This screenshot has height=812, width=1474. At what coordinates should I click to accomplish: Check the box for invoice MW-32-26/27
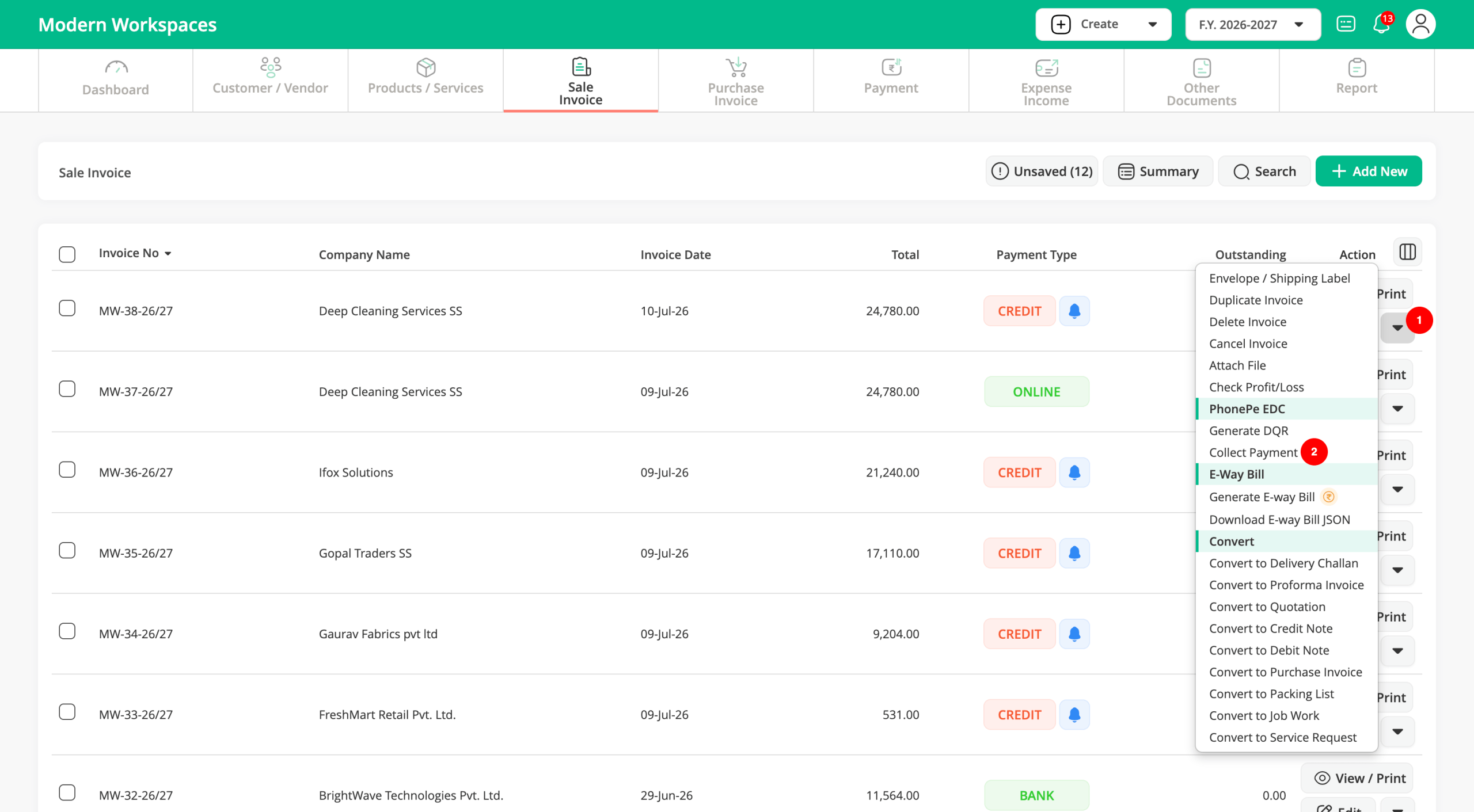click(67, 792)
